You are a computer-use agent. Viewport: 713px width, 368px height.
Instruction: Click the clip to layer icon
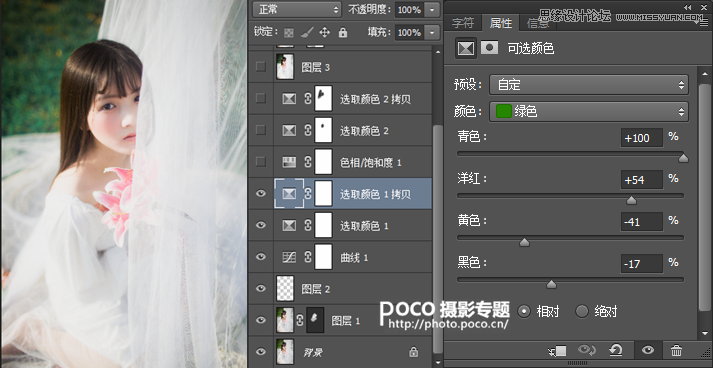(558, 350)
